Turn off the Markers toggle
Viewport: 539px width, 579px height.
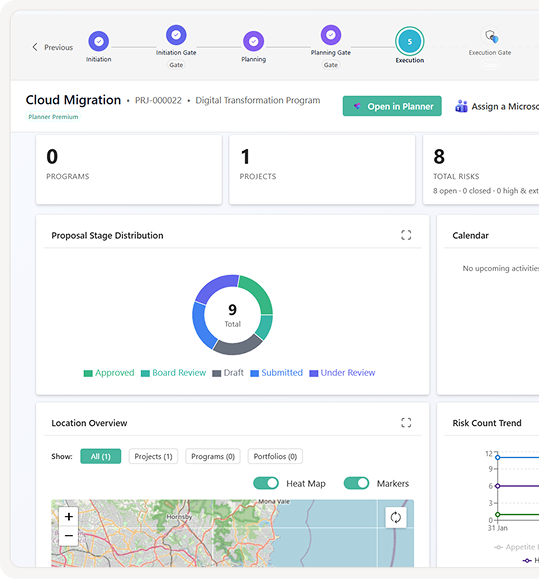(x=356, y=483)
